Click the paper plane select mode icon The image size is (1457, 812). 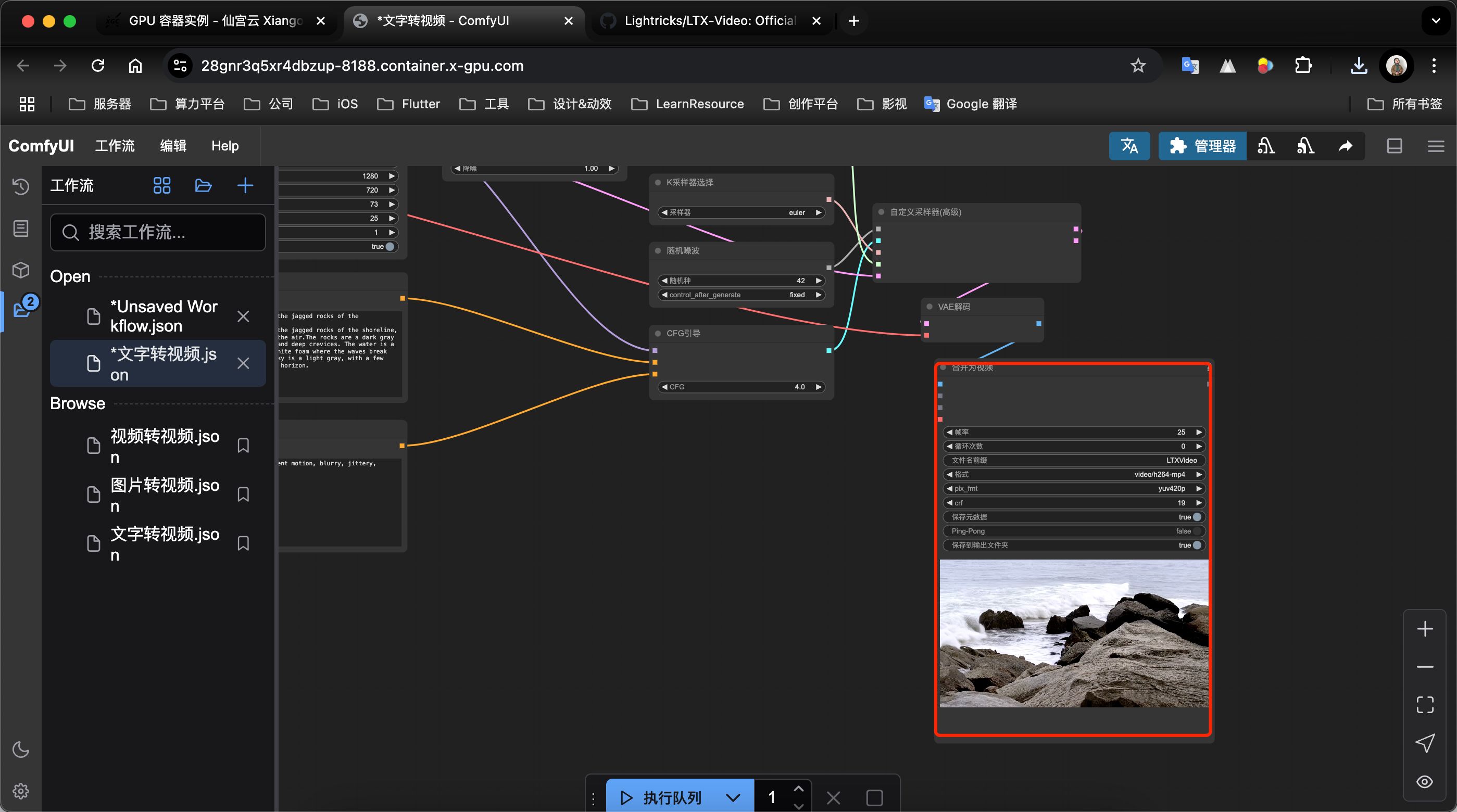click(1425, 743)
